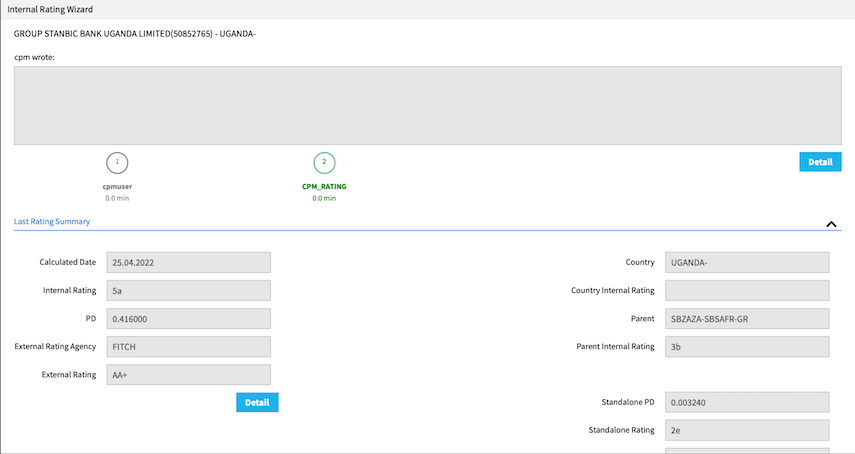
Task: Click the 'cpm wrote:' label
Action: coord(34,57)
